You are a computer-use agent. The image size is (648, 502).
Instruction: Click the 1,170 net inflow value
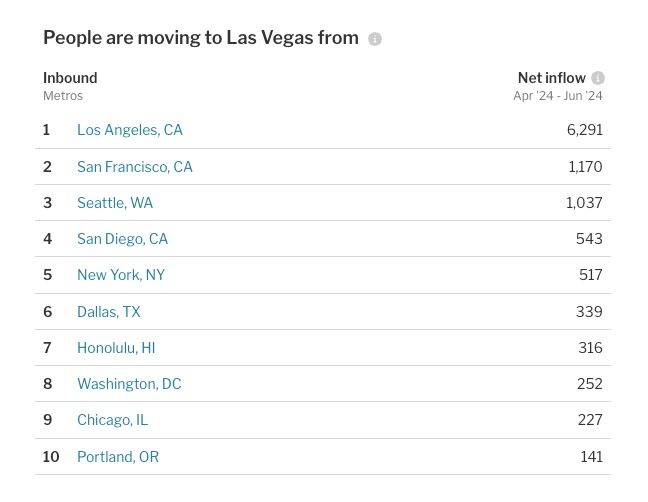(x=585, y=167)
